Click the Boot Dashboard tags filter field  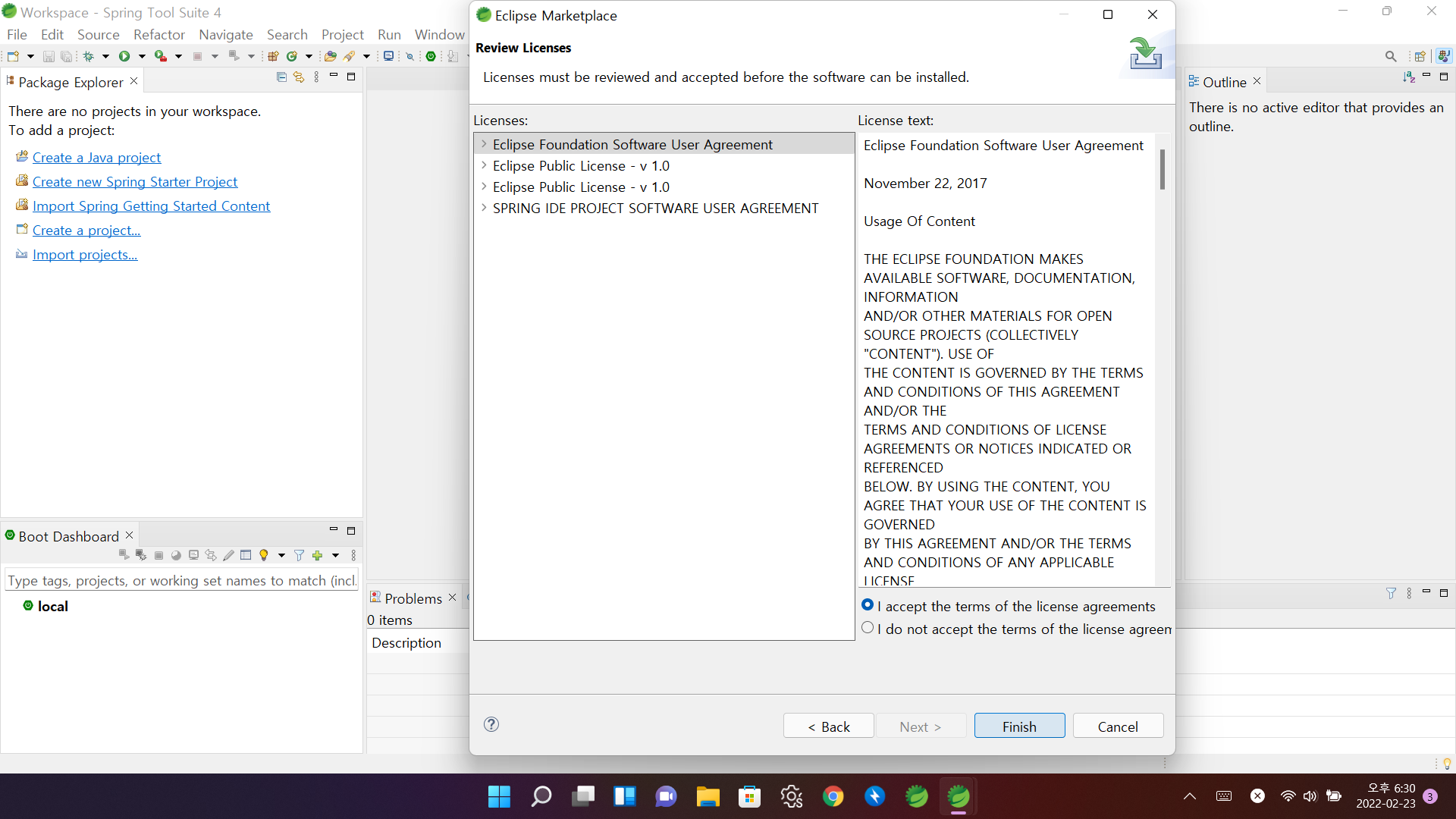tap(181, 580)
